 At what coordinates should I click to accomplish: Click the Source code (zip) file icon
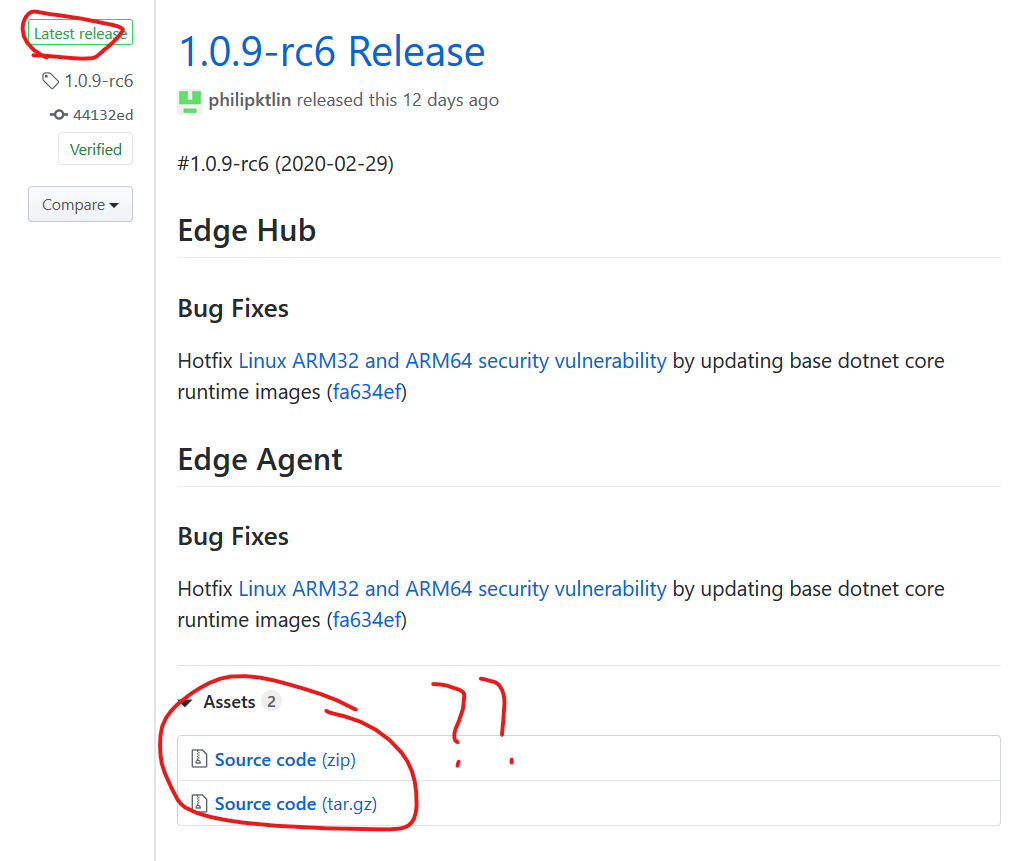[198, 759]
